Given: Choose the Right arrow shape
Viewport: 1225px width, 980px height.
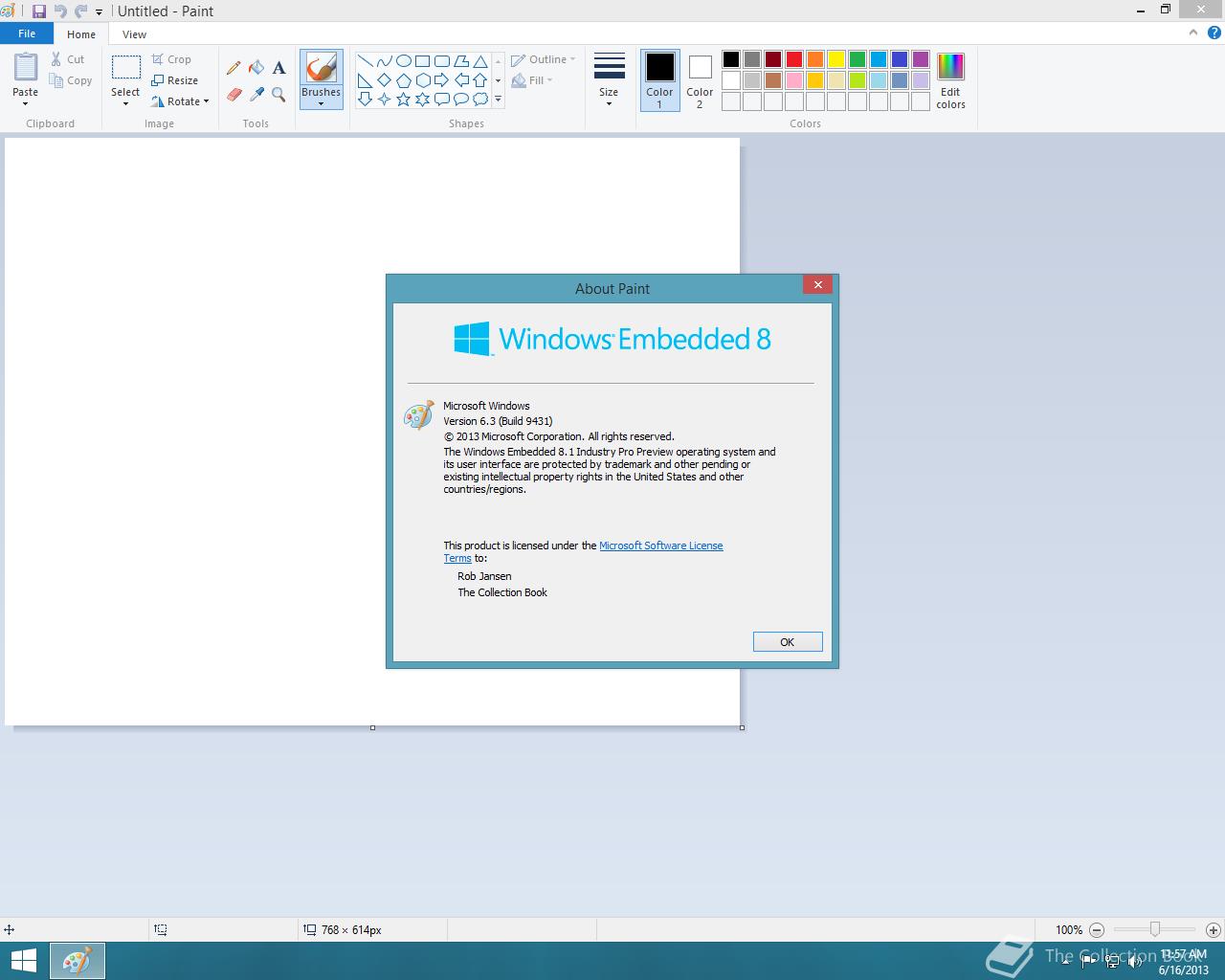Looking at the screenshot, I should click(442, 80).
